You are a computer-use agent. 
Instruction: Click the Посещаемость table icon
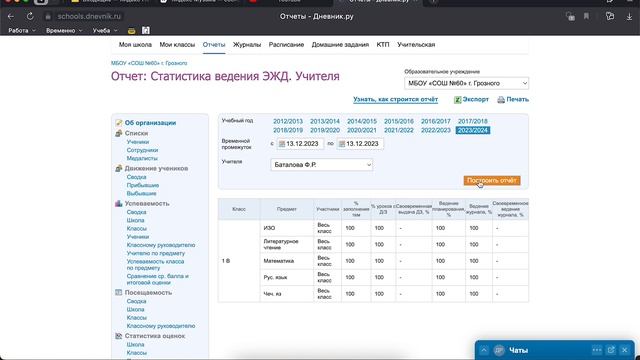pyautogui.click(x=119, y=293)
